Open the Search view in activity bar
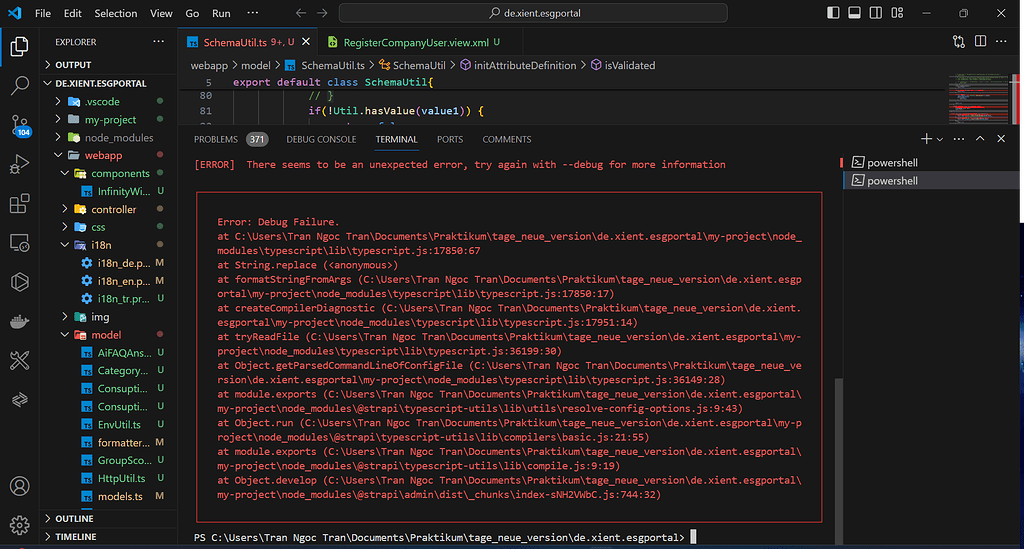Image resolution: width=1024 pixels, height=549 pixels. [19, 85]
